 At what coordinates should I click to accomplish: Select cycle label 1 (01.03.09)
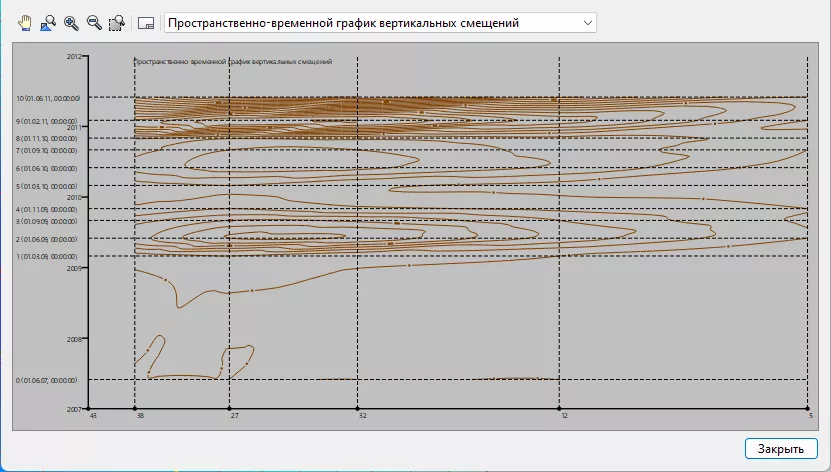(47, 257)
